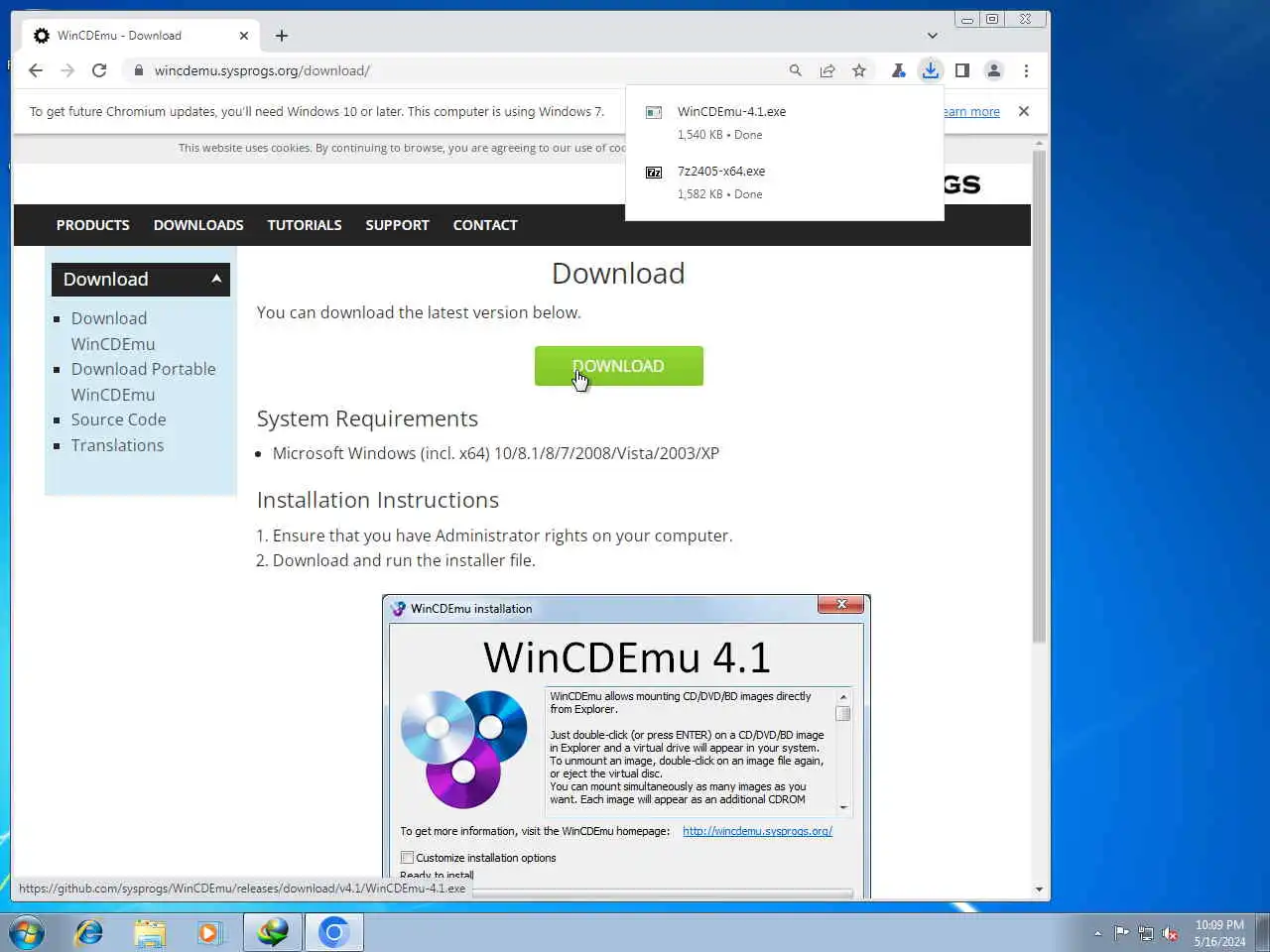Open the network tray icon

pos(1146,933)
